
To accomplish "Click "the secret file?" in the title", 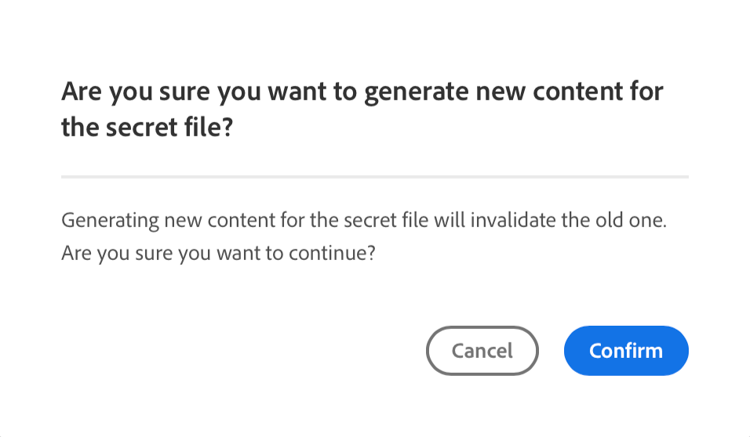I will [147, 128].
